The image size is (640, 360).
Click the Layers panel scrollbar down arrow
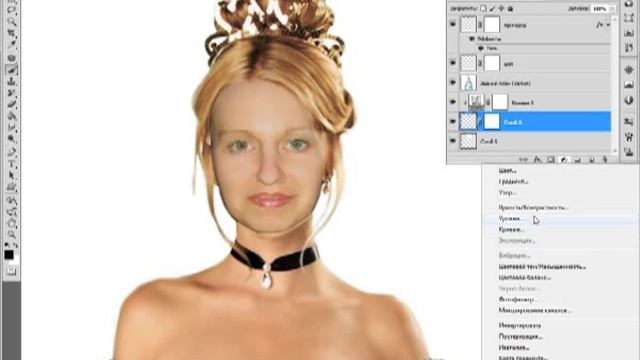[x=615, y=151]
